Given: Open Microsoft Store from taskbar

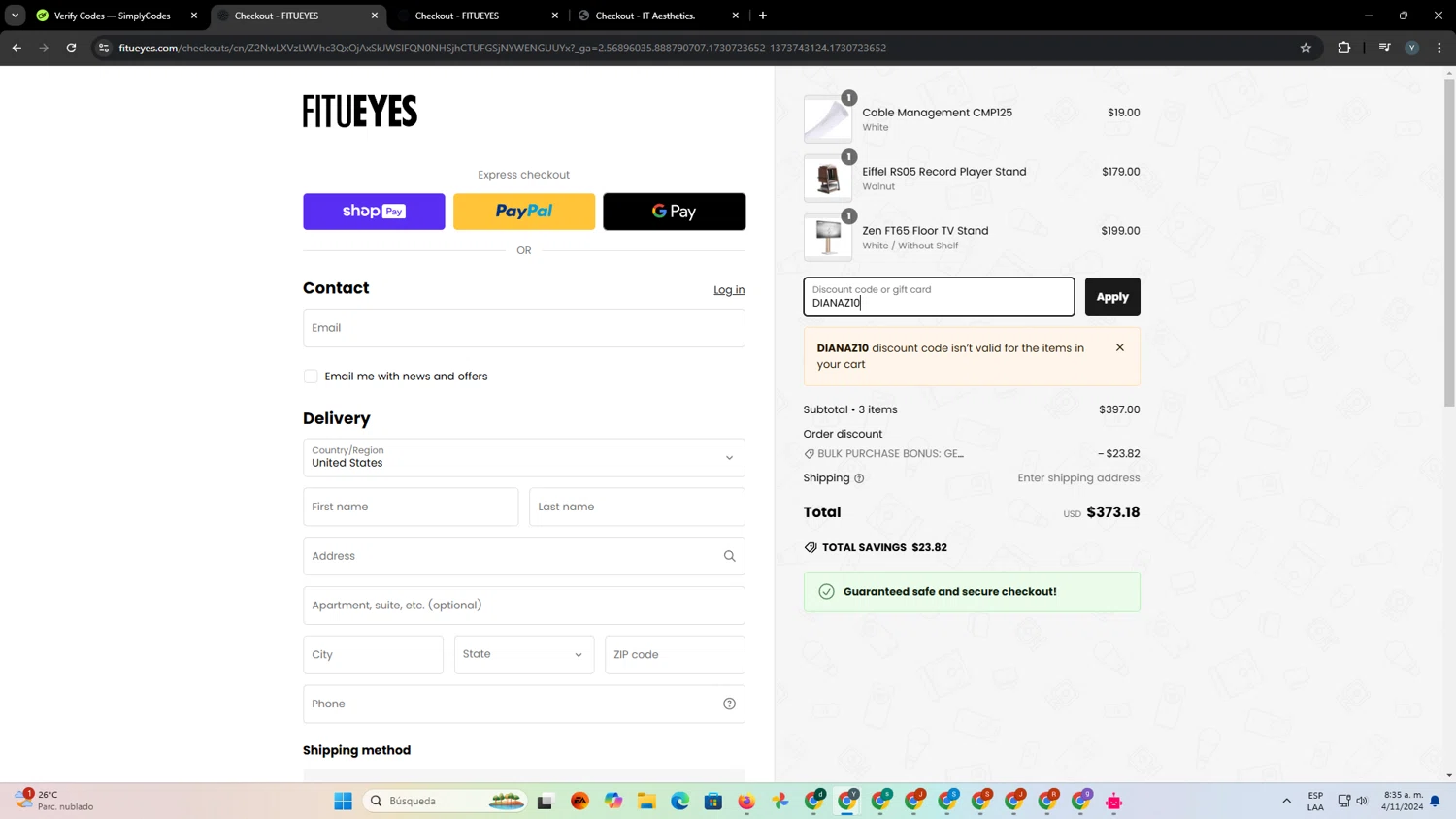Looking at the screenshot, I should pyautogui.click(x=713, y=801).
